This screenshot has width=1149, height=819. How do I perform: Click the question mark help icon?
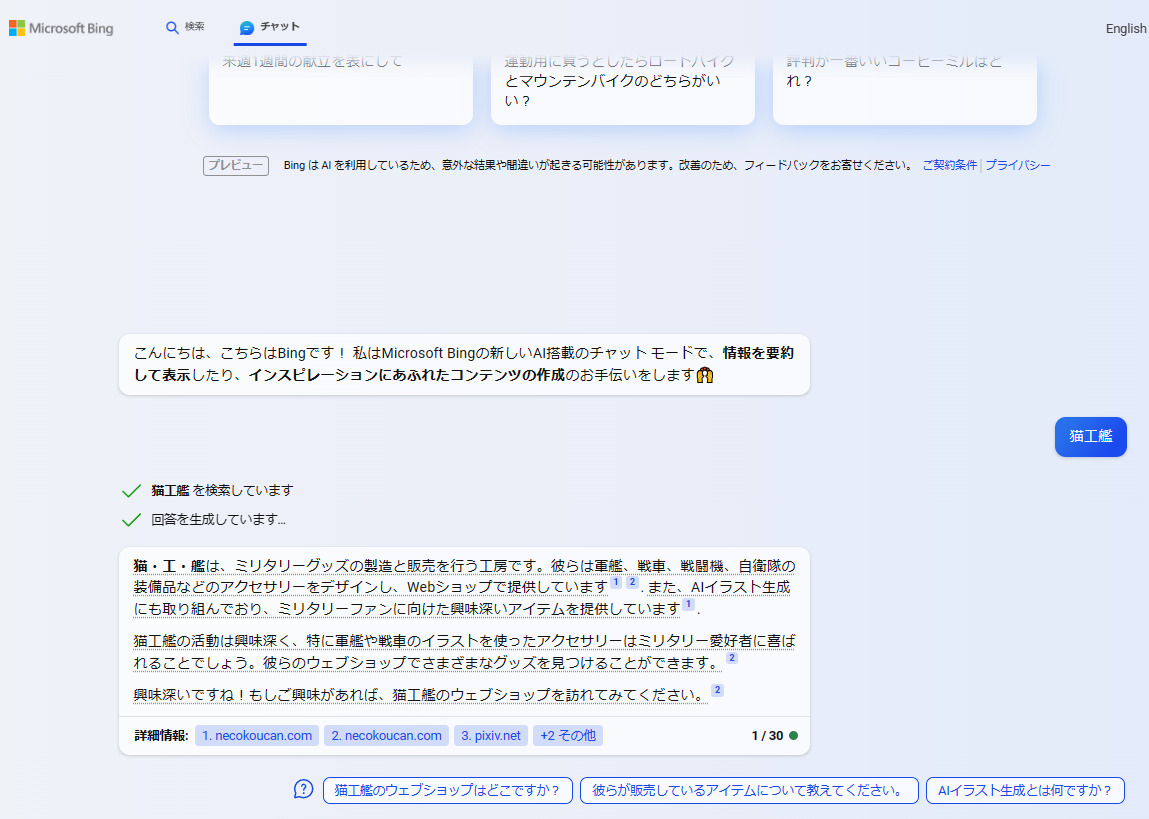[303, 789]
